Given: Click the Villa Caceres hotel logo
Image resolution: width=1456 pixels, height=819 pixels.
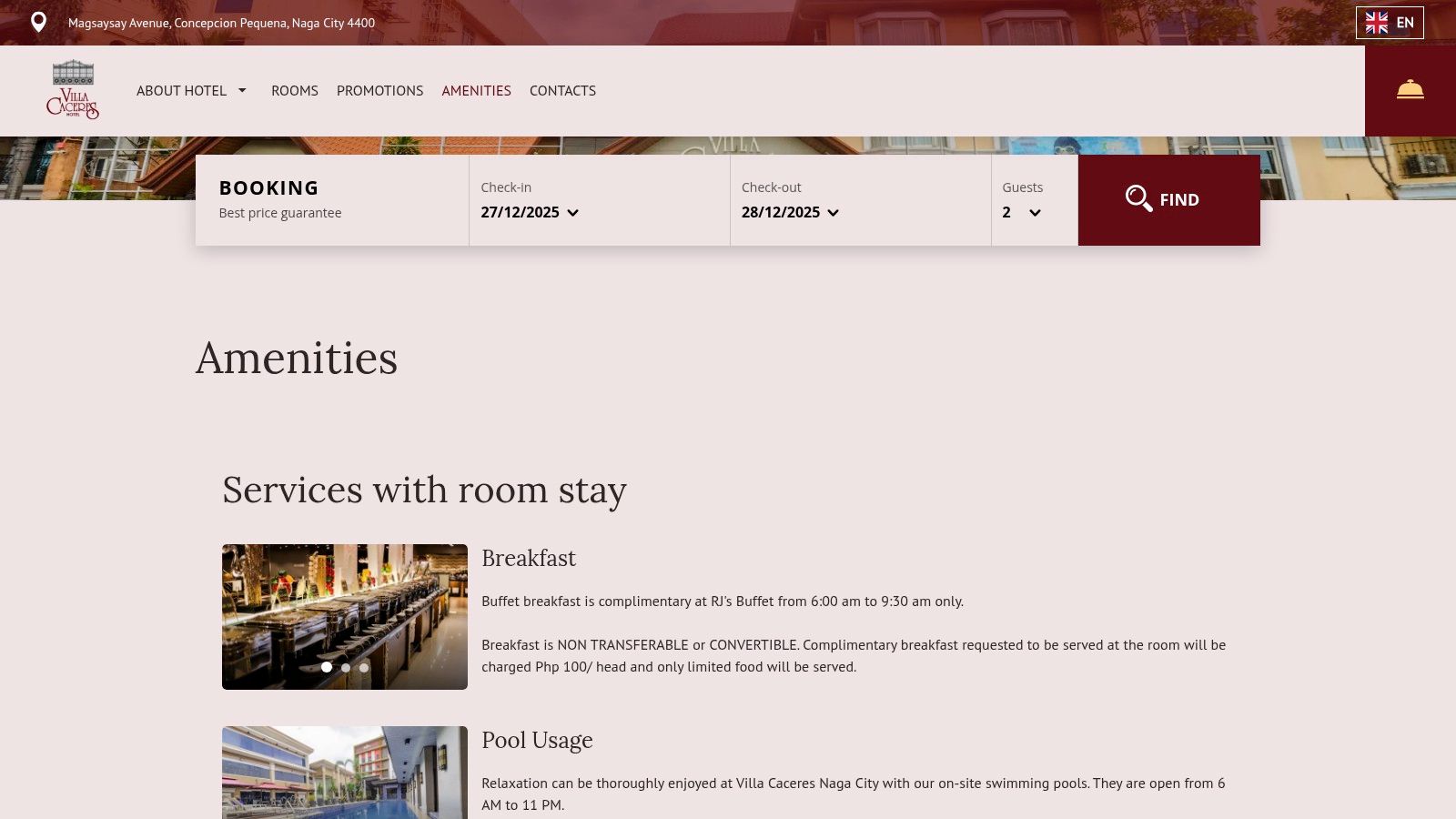Looking at the screenshot, I should tap(74, 90).
